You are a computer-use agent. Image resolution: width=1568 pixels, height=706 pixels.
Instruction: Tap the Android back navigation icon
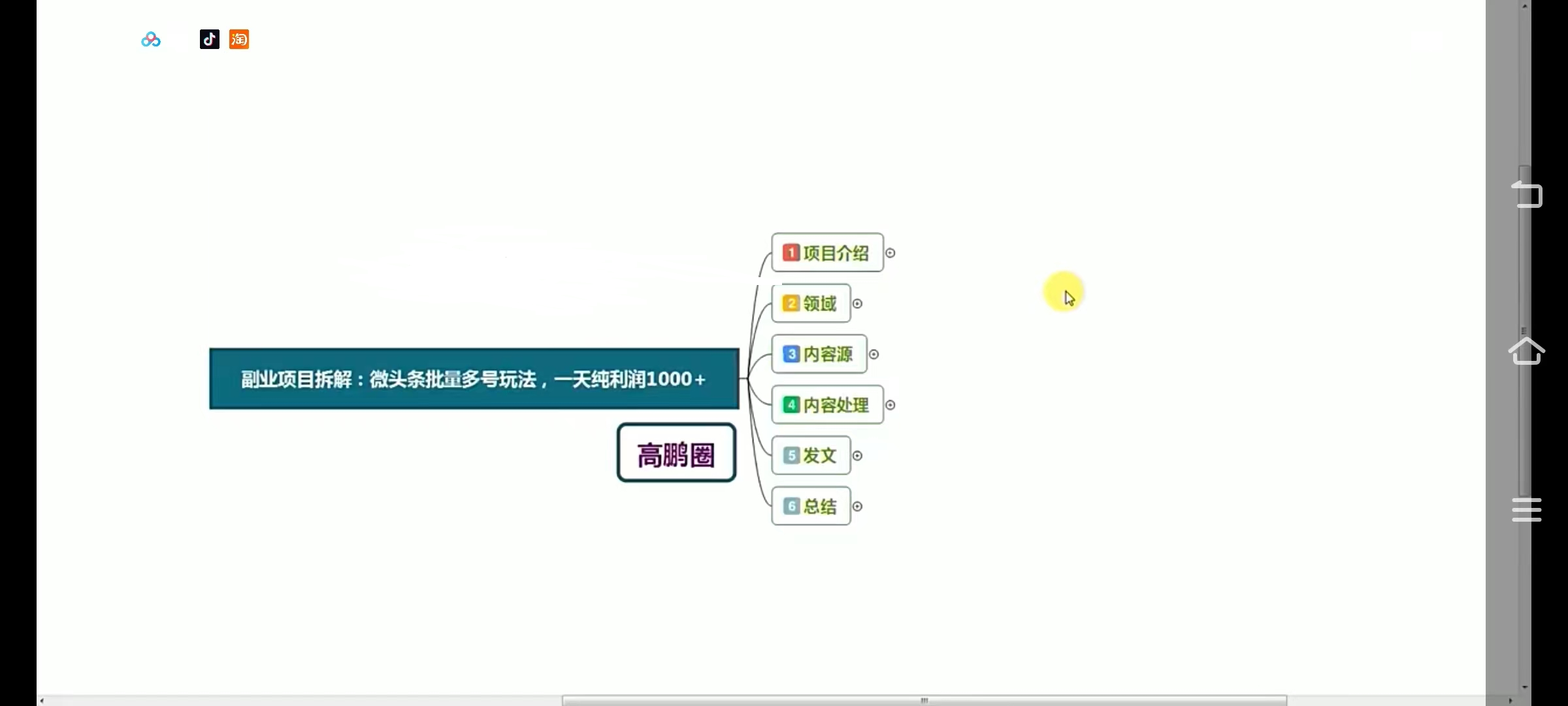(x=1527, y=194)
